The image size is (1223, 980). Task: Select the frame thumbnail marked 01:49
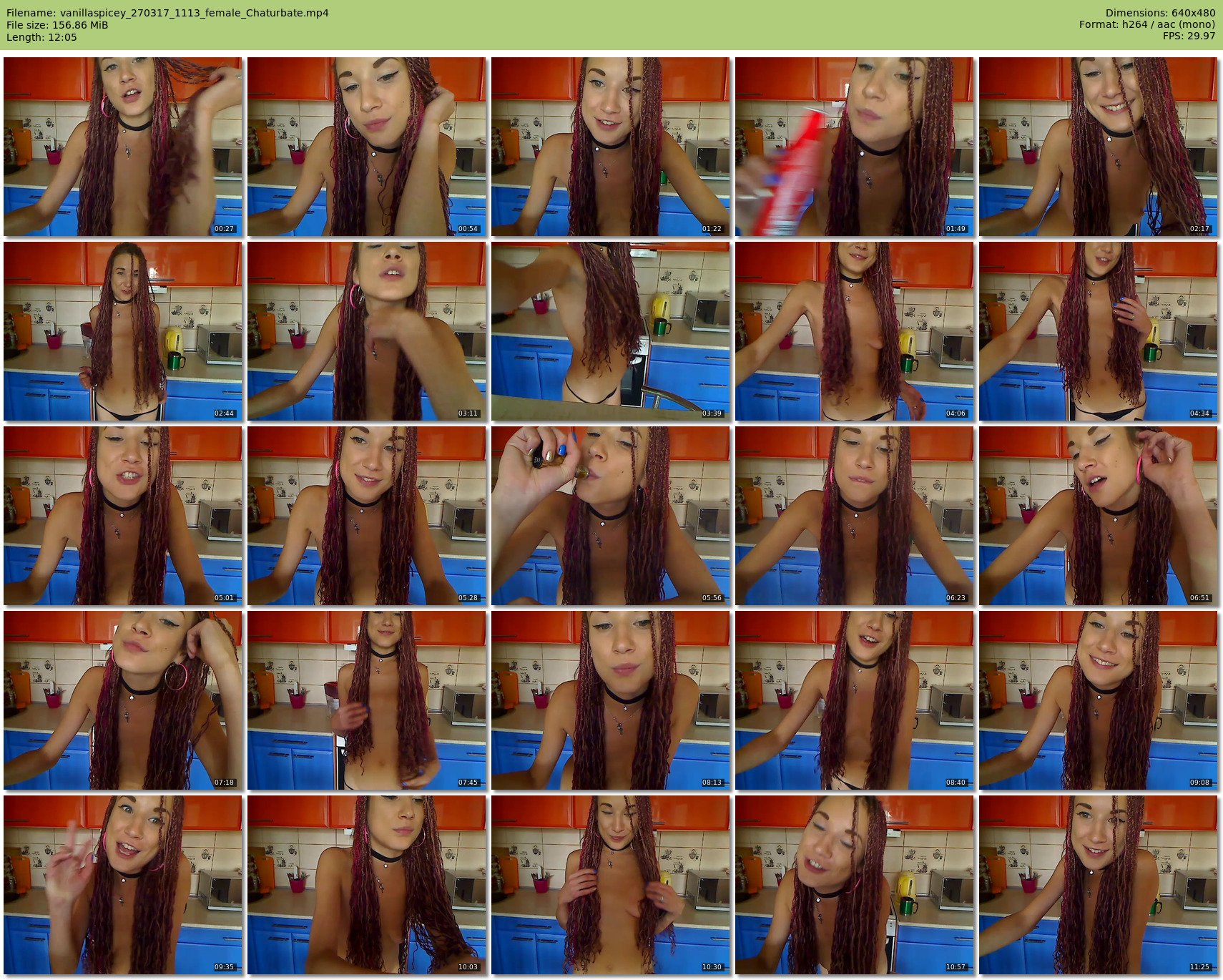pyautogui.click(x=855, y=147)
